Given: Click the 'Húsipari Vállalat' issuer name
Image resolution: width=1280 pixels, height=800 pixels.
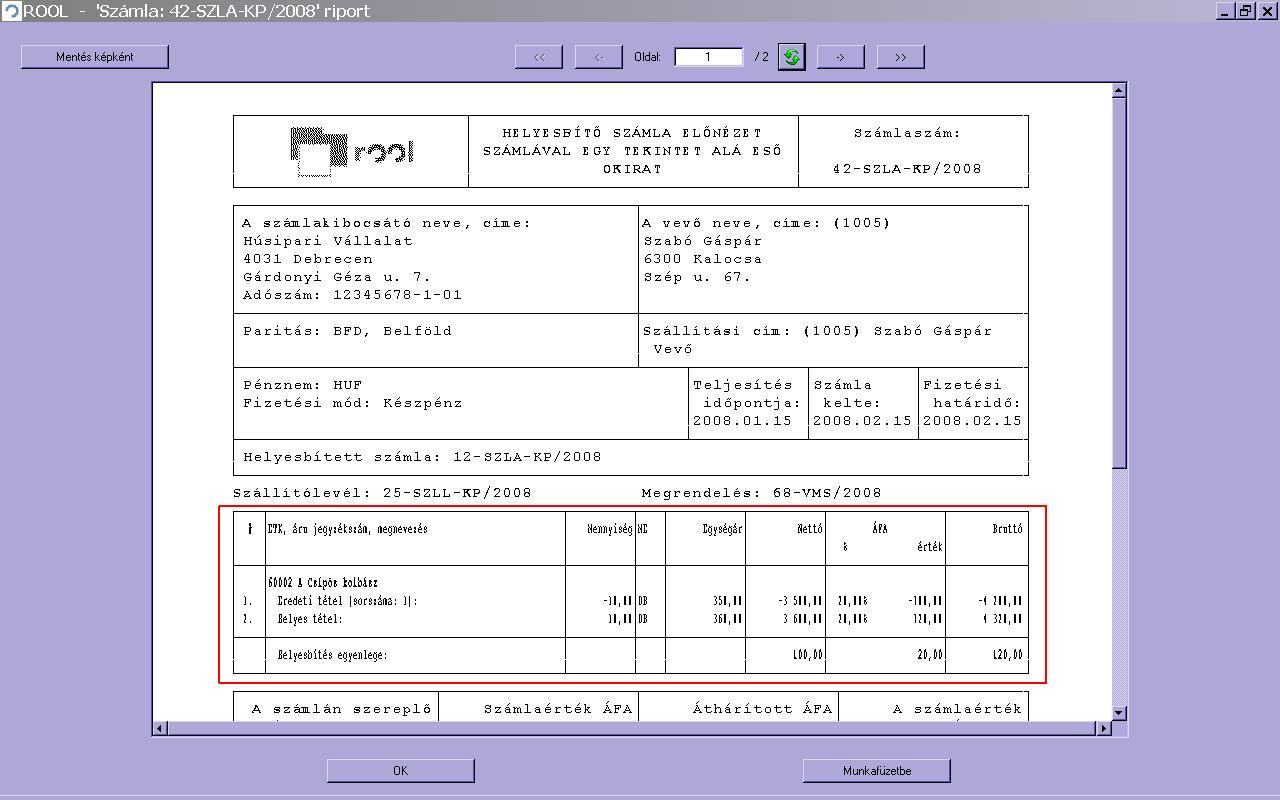Looking at the screenshot, I should click(x=328, y=241).
